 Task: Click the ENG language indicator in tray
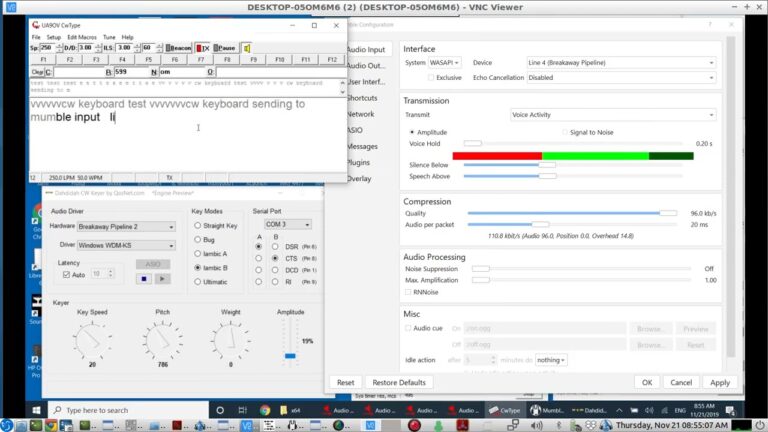pyautogui.click(x=680, y=410)
